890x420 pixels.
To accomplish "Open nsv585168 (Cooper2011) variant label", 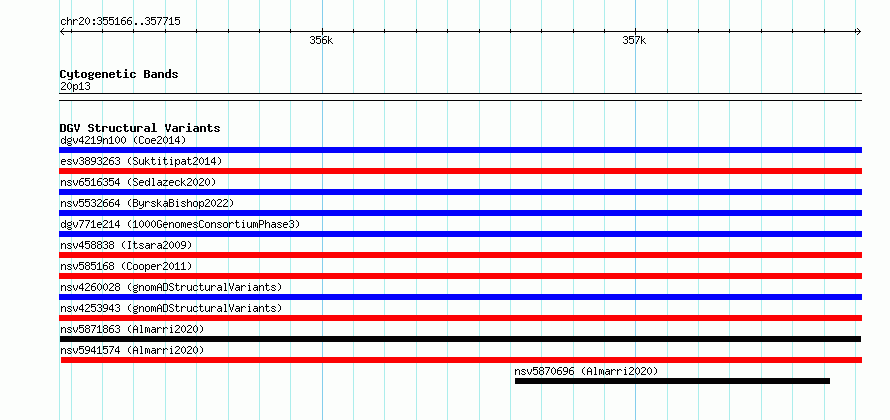I will click(126, 266).
